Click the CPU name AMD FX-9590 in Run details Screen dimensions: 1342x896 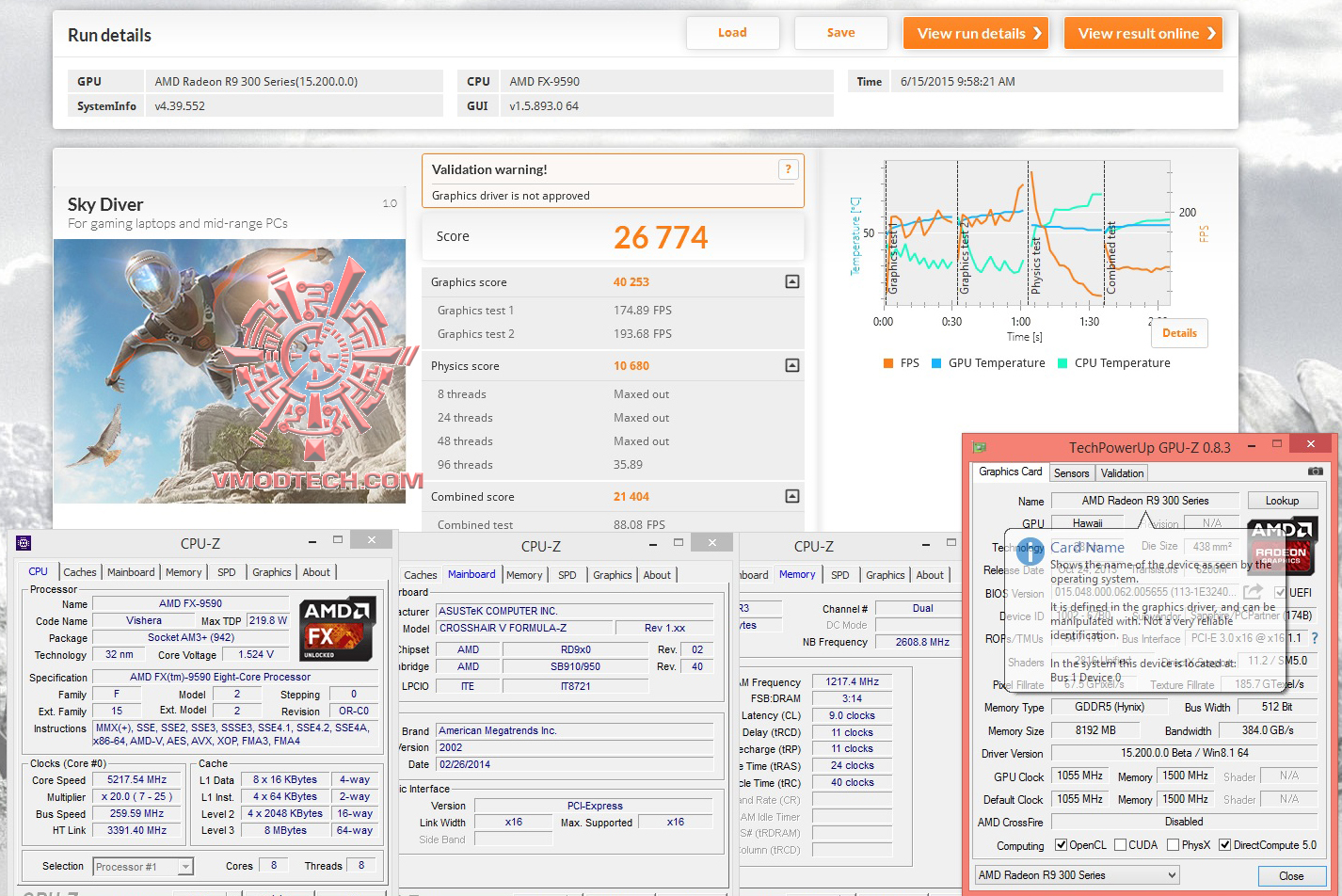point(545,81)
